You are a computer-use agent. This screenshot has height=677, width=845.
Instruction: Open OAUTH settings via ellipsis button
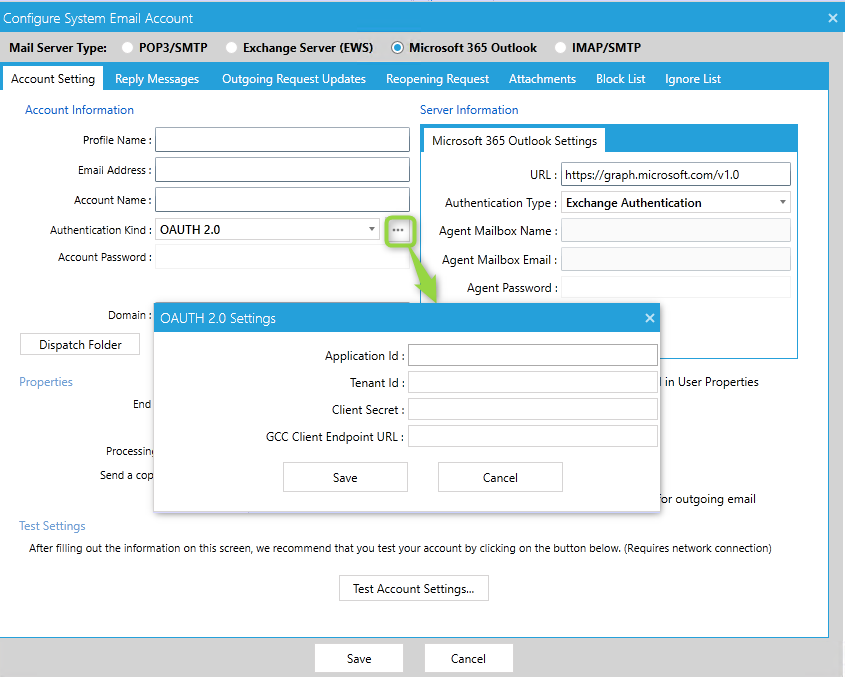(398, 230)
